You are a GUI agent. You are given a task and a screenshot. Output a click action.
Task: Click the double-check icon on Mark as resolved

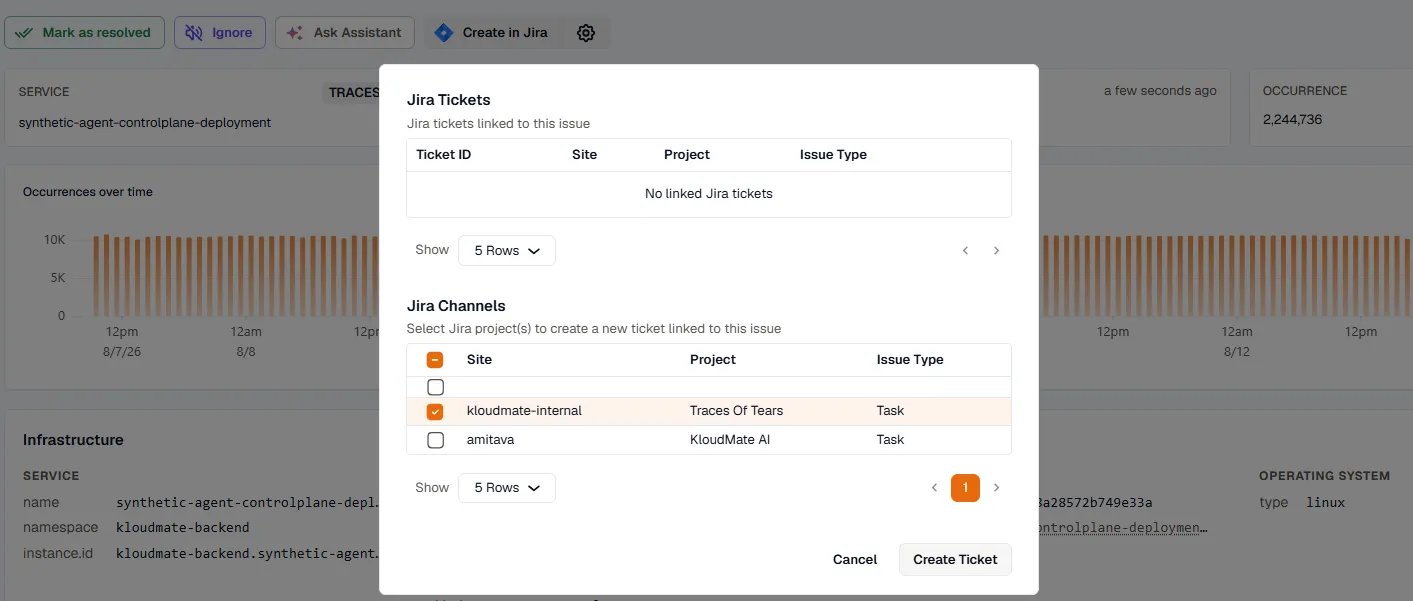[x=25, y=33]
